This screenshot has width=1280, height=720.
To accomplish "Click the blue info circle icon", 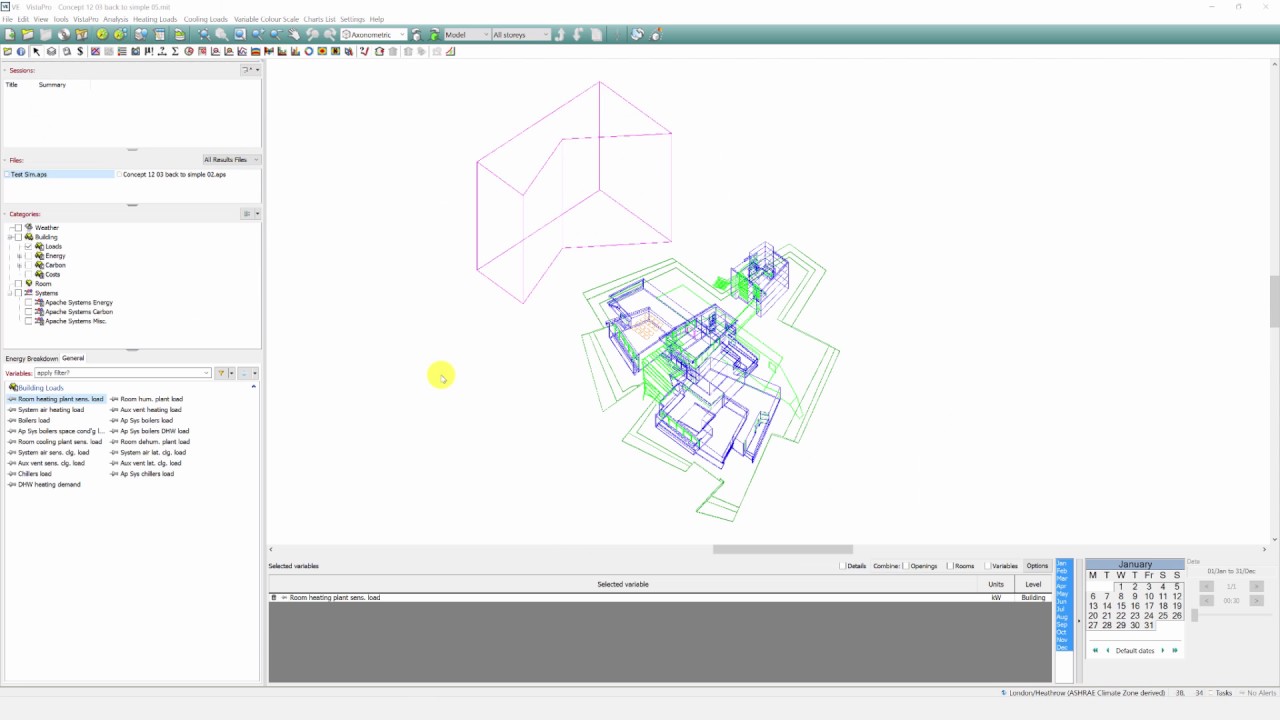I will (21, 51).
